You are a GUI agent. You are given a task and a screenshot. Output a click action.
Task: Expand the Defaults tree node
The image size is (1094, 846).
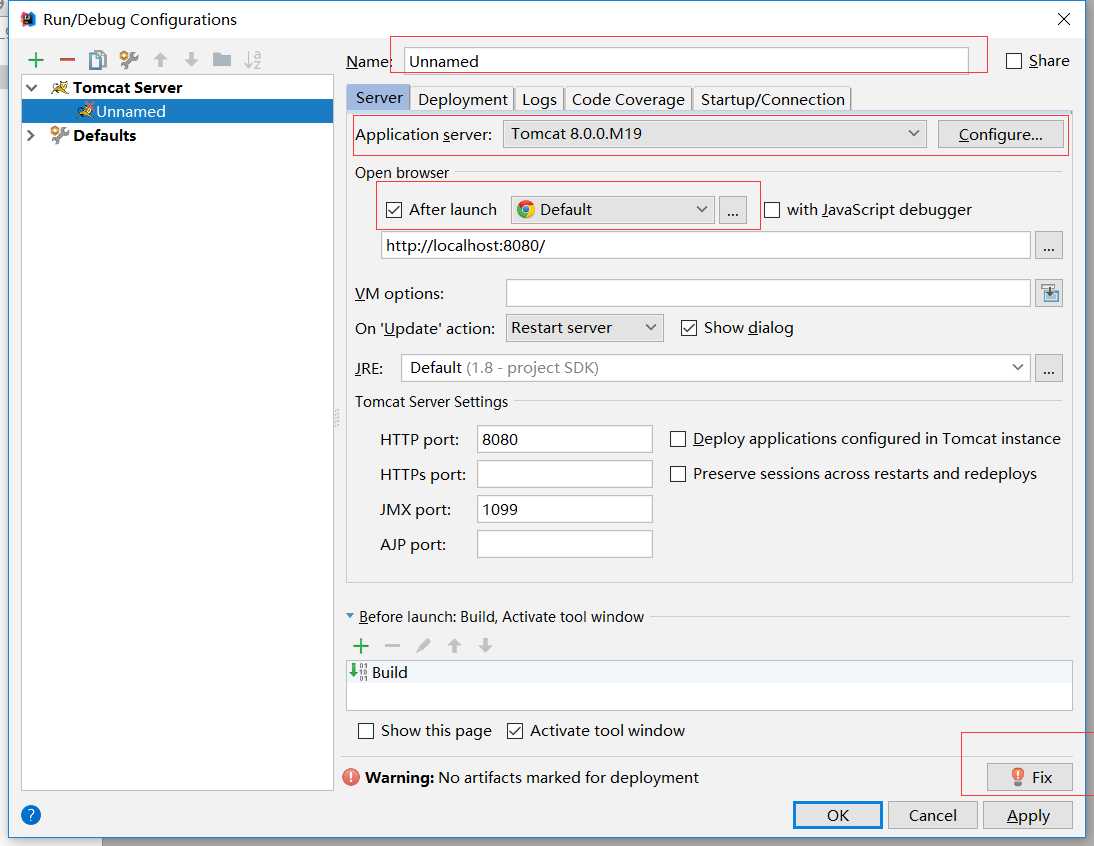point(31,135)
